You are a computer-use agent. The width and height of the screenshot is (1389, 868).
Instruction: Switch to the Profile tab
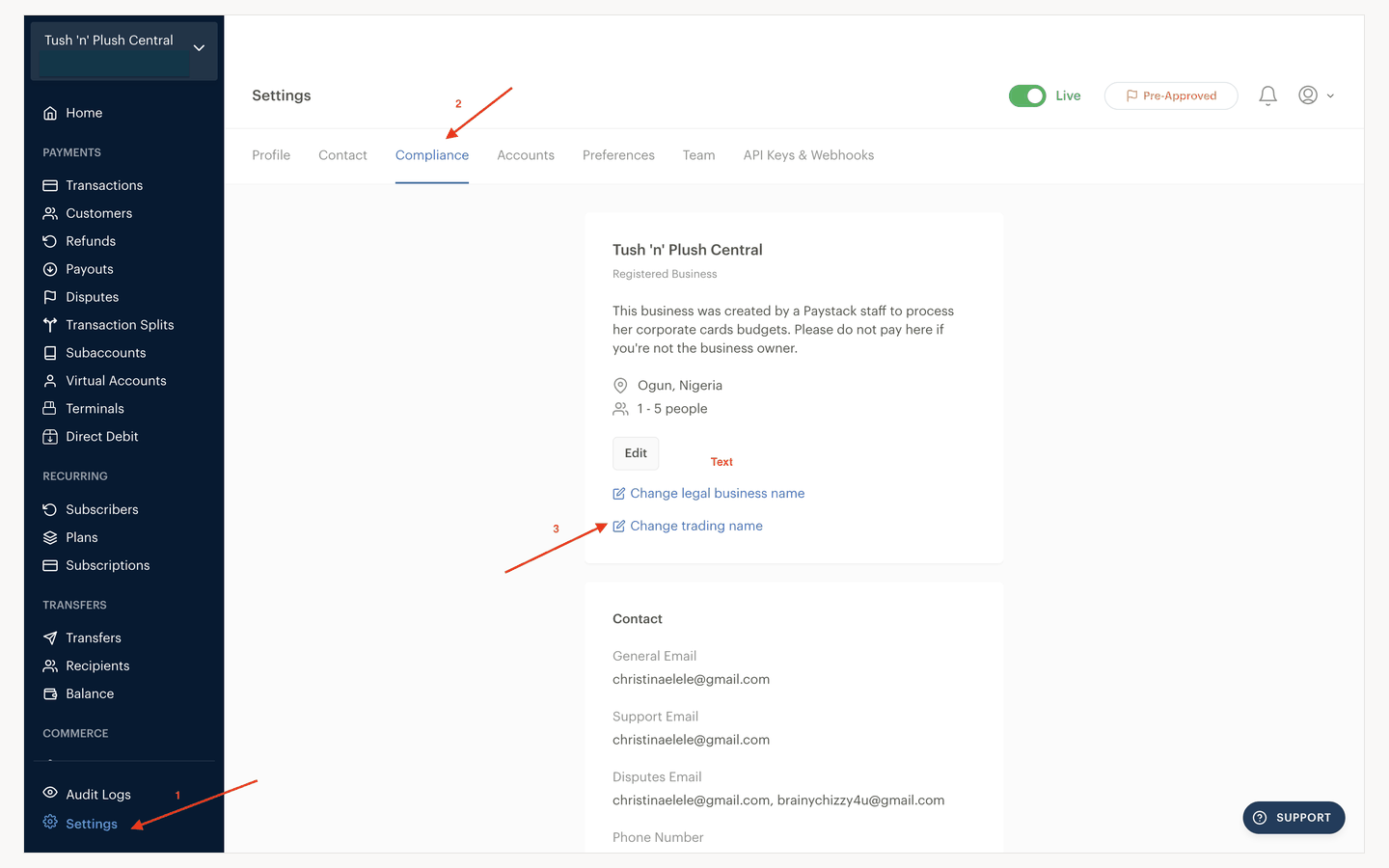(271, 155)
